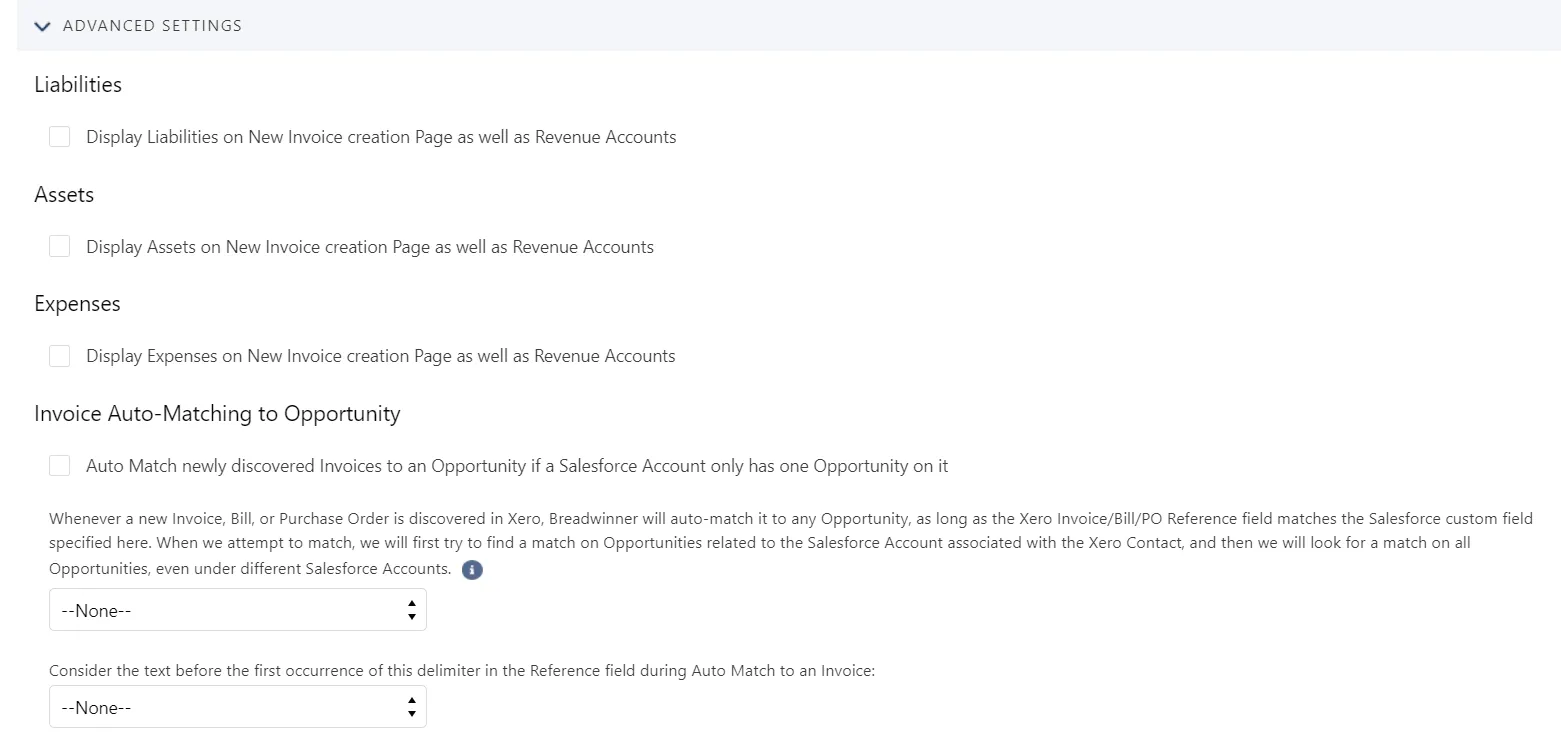Screen dimensions: 1561x745
Task: Open the Salesforce custom field dropdown
Action: coord(238,610)
